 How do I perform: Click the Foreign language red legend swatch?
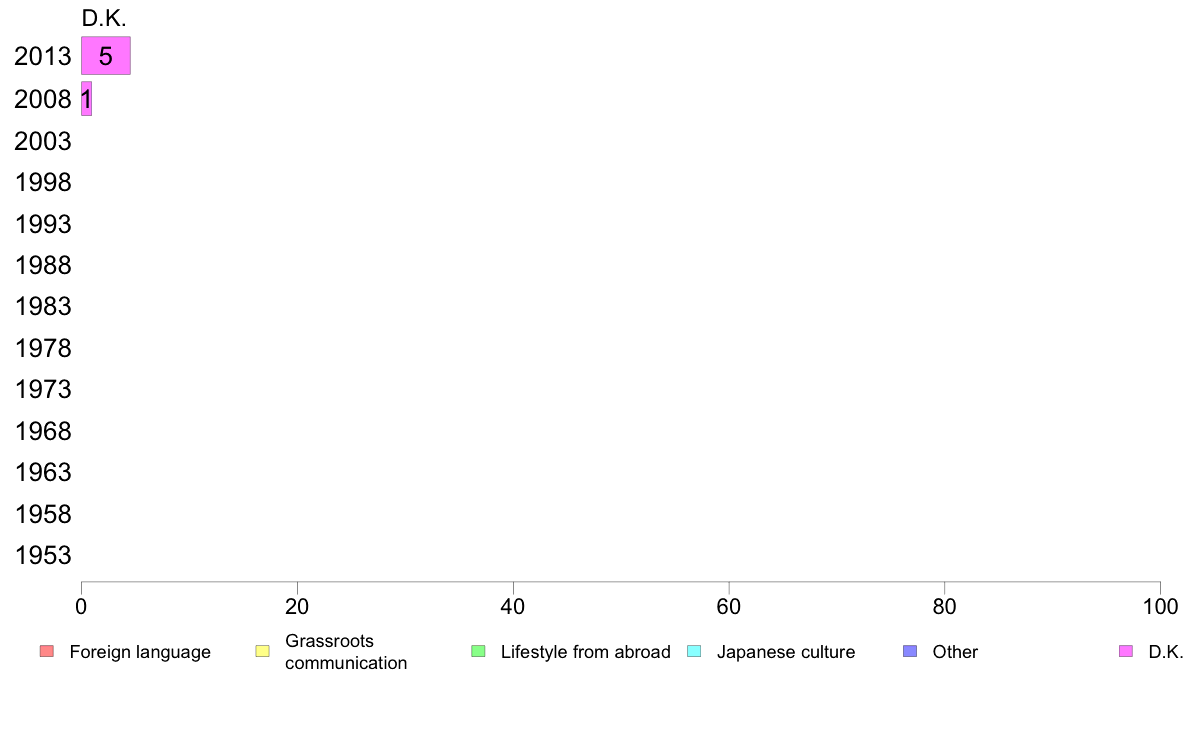click(x=47, y=651)
